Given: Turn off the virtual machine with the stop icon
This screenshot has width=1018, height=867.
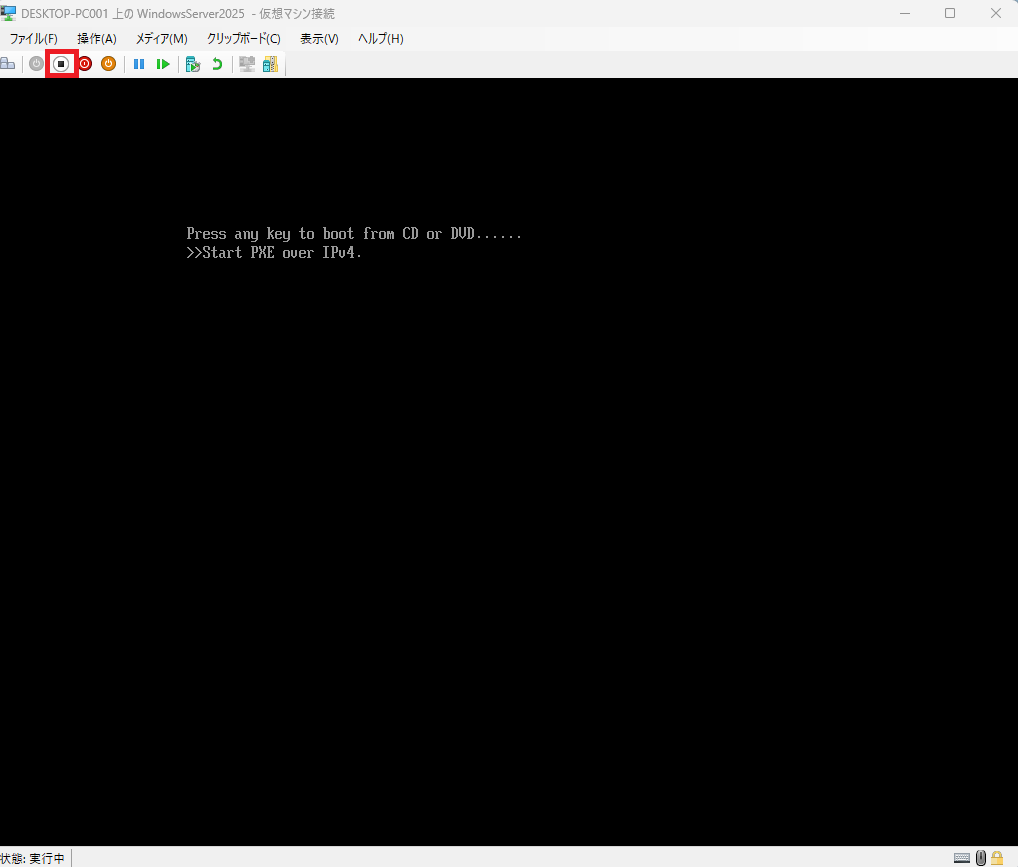Looking at the screenshot, I should 61,64.
